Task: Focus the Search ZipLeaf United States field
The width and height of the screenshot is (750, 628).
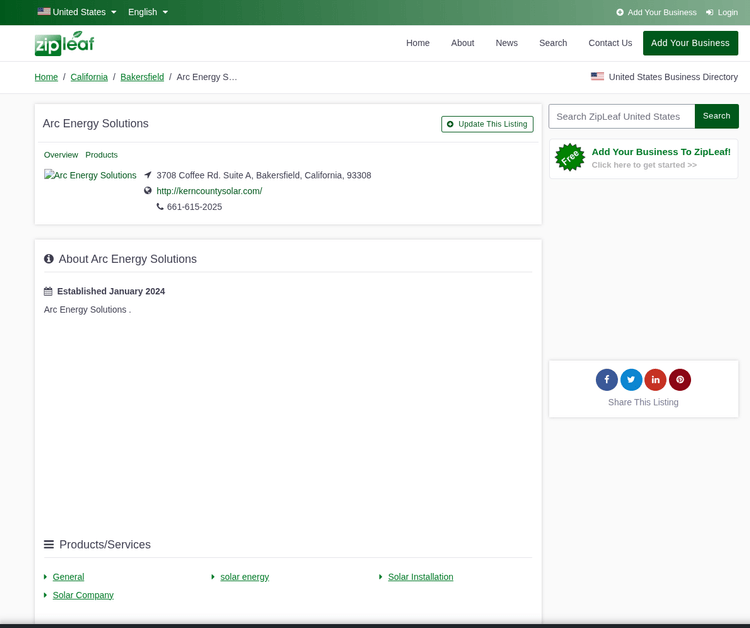Action: click(x=622, y=116)
